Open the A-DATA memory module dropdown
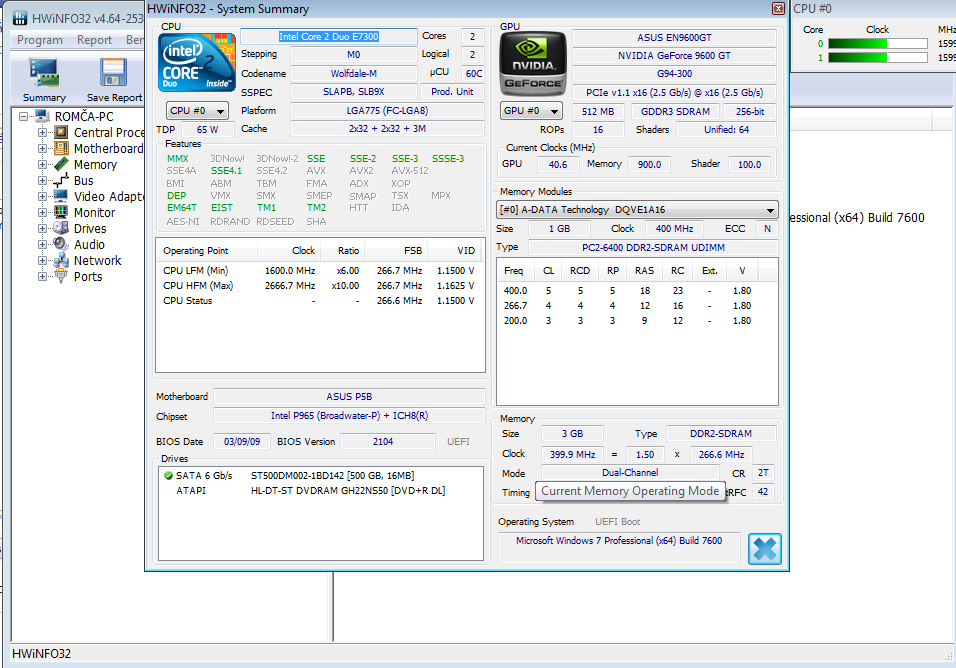Image resolution: width=956 pixels, height=668 pixels. pos(637,210)
